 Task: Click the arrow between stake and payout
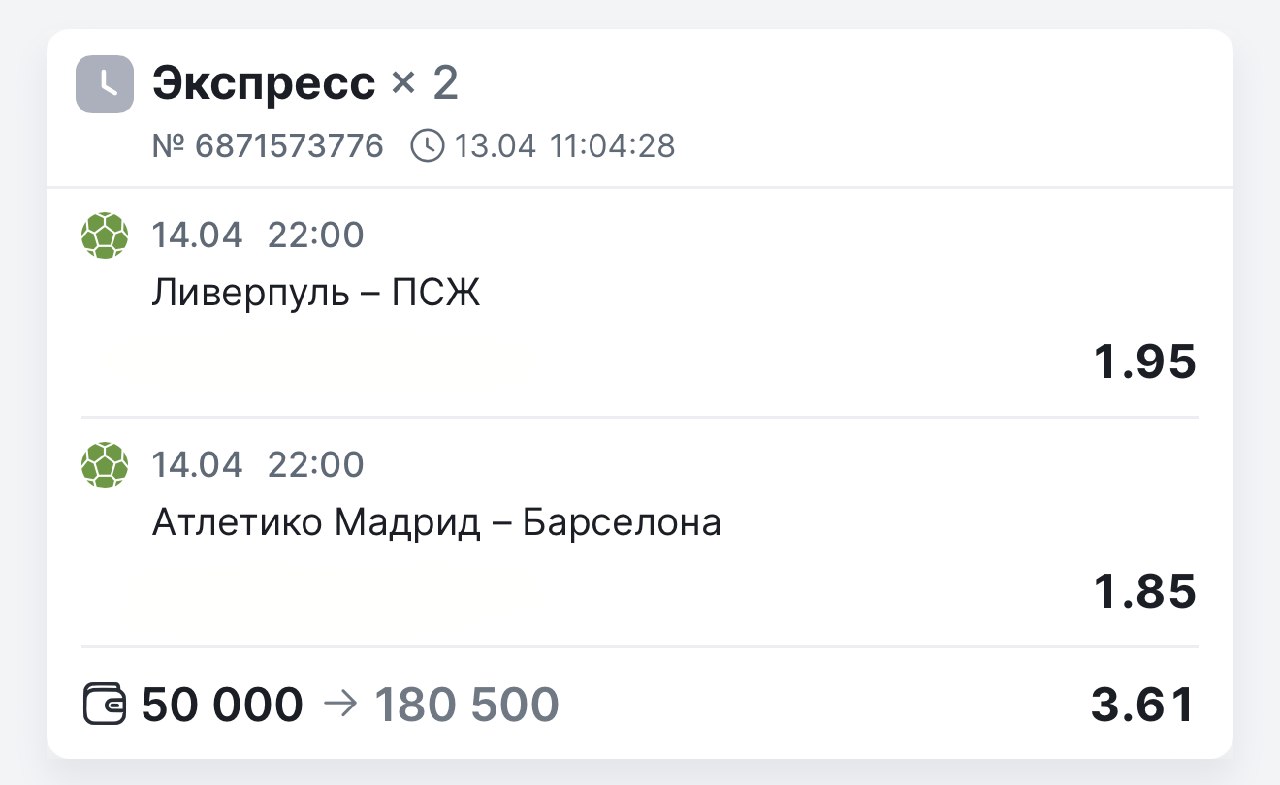340,705
